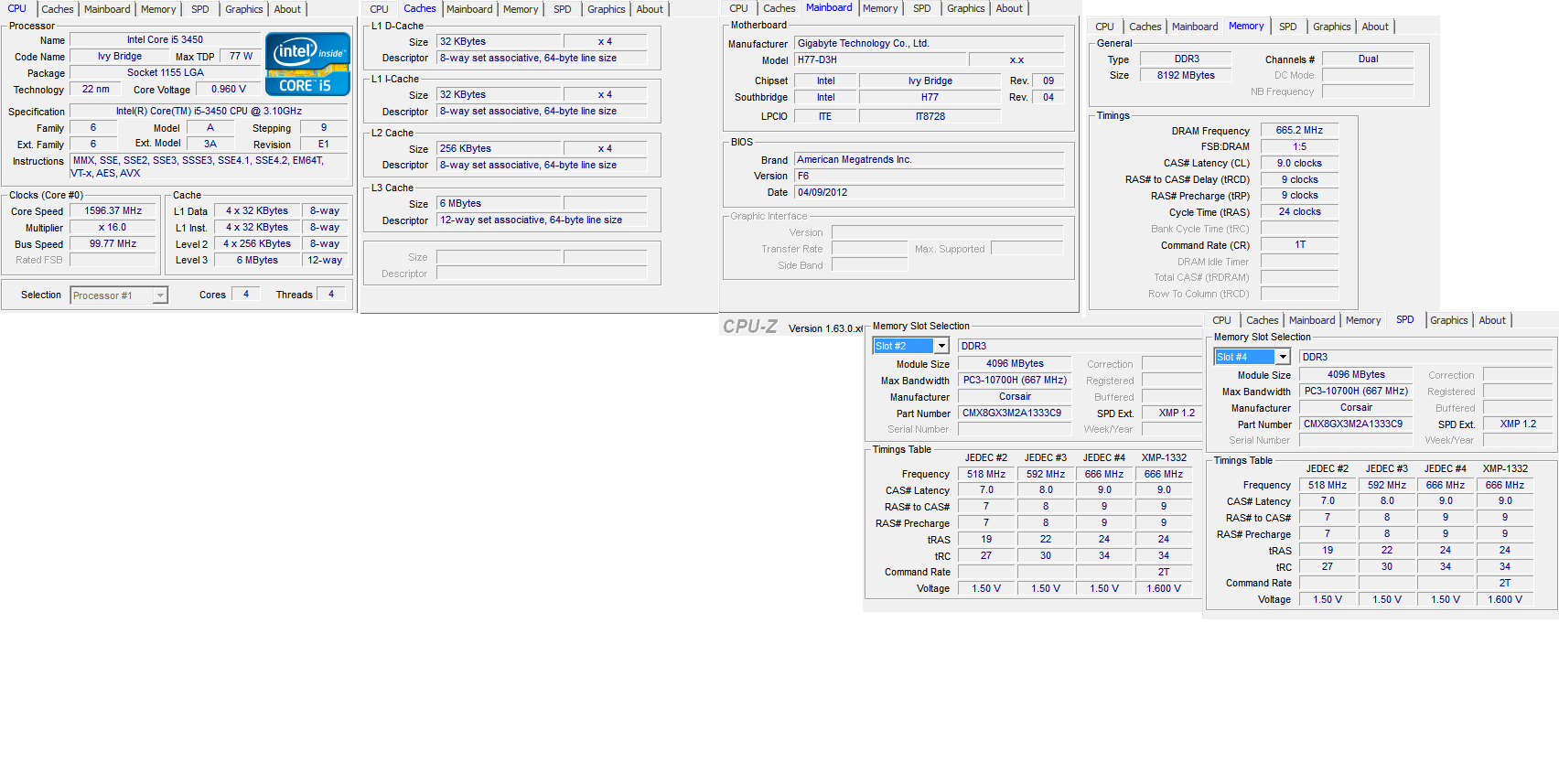Click processor name field Intel Core i5 3450
1559x784 pixels.
[165, 40]
